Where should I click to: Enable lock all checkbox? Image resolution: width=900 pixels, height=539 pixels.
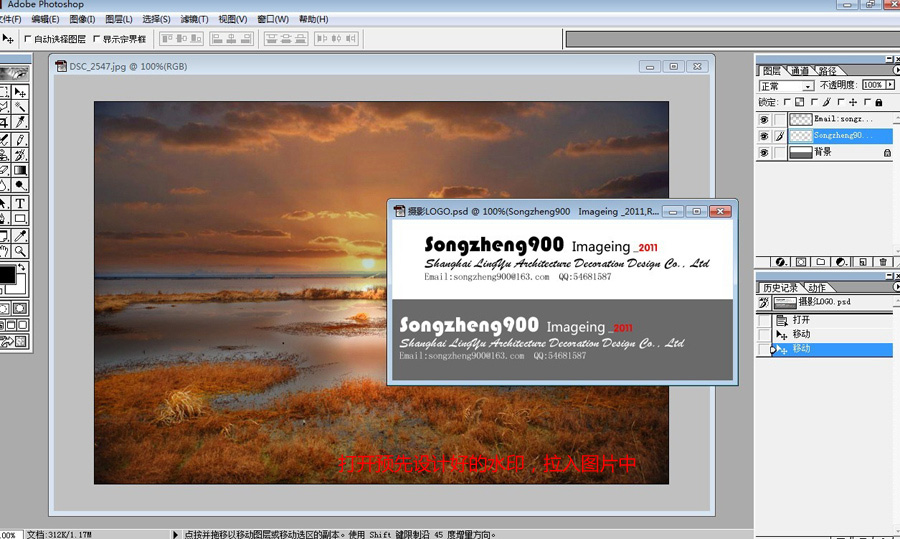867,102
